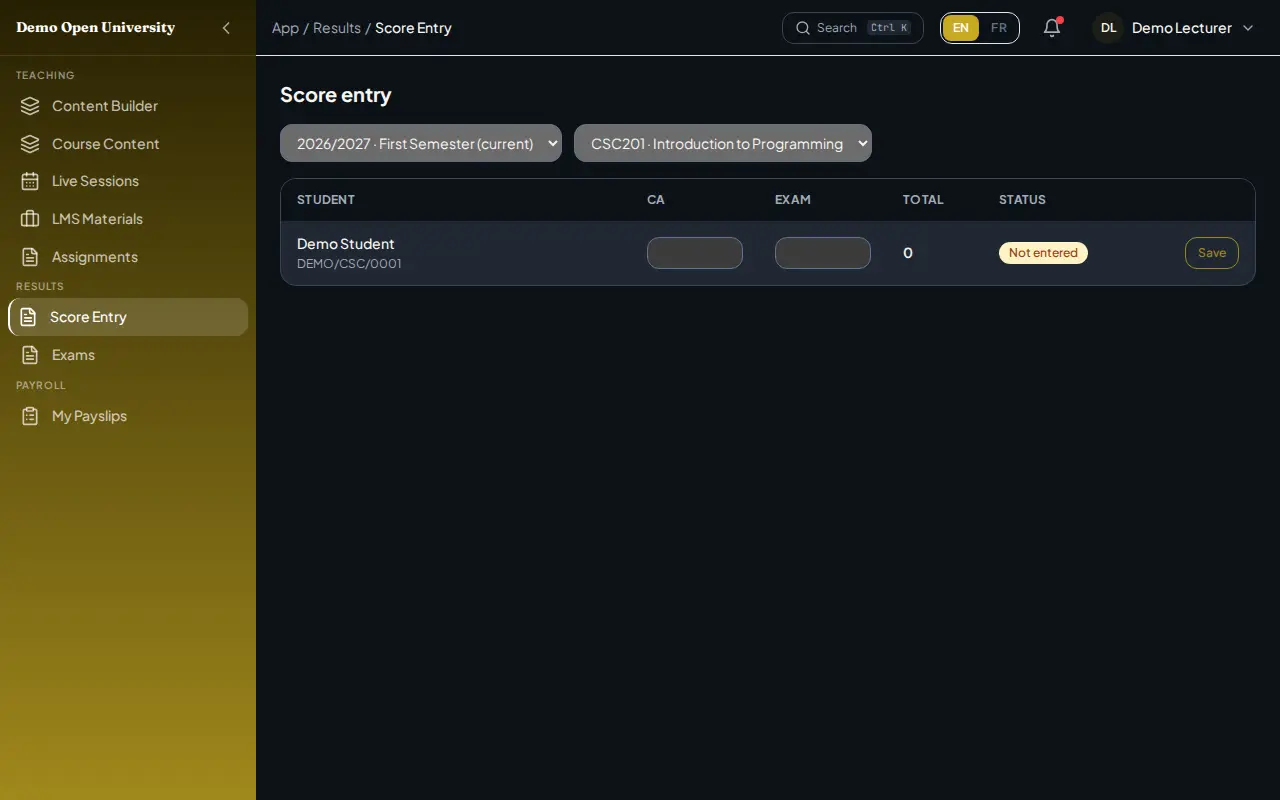The image size is (1280, 800).
Task: Switch language to FR
Action: click(999, 28)
